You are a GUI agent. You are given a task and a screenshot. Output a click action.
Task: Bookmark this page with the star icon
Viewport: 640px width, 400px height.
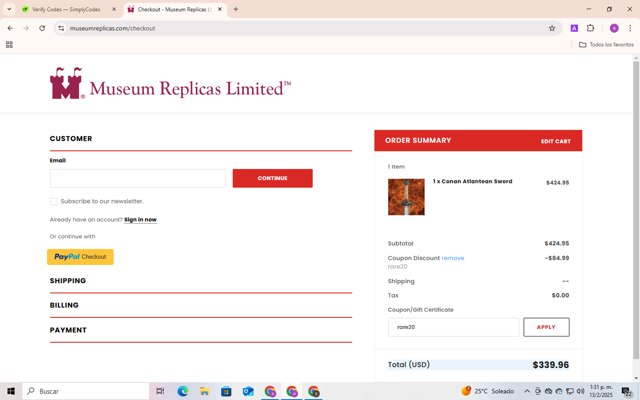[x=552, y=28]
